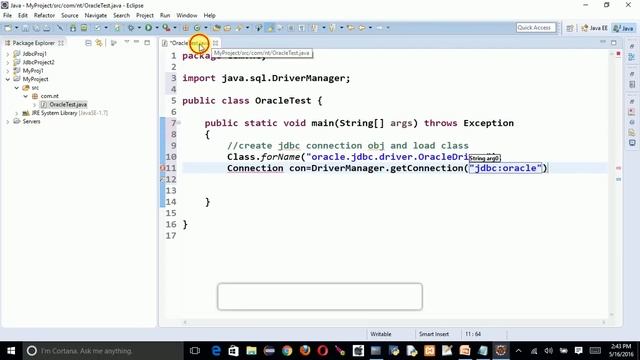The width and height of the screenshot is (640, 360).
Task: Select OracleTest.java in Package Explorer
Action: [68, 104]
